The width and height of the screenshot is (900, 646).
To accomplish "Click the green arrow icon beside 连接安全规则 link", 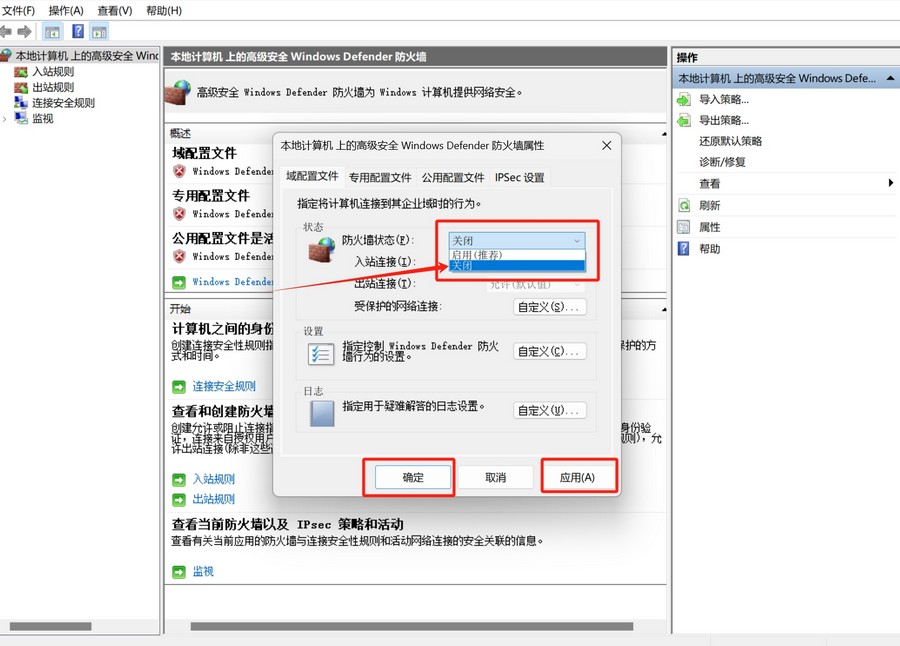I will click(179, 386).
